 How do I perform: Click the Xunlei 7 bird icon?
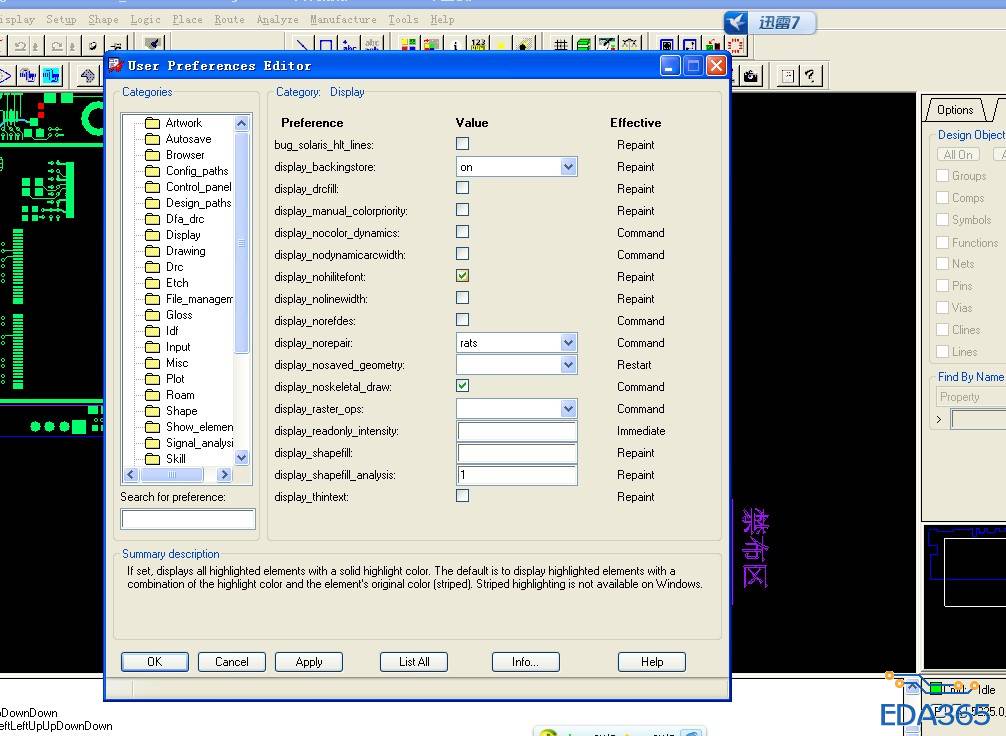[735, 22]
